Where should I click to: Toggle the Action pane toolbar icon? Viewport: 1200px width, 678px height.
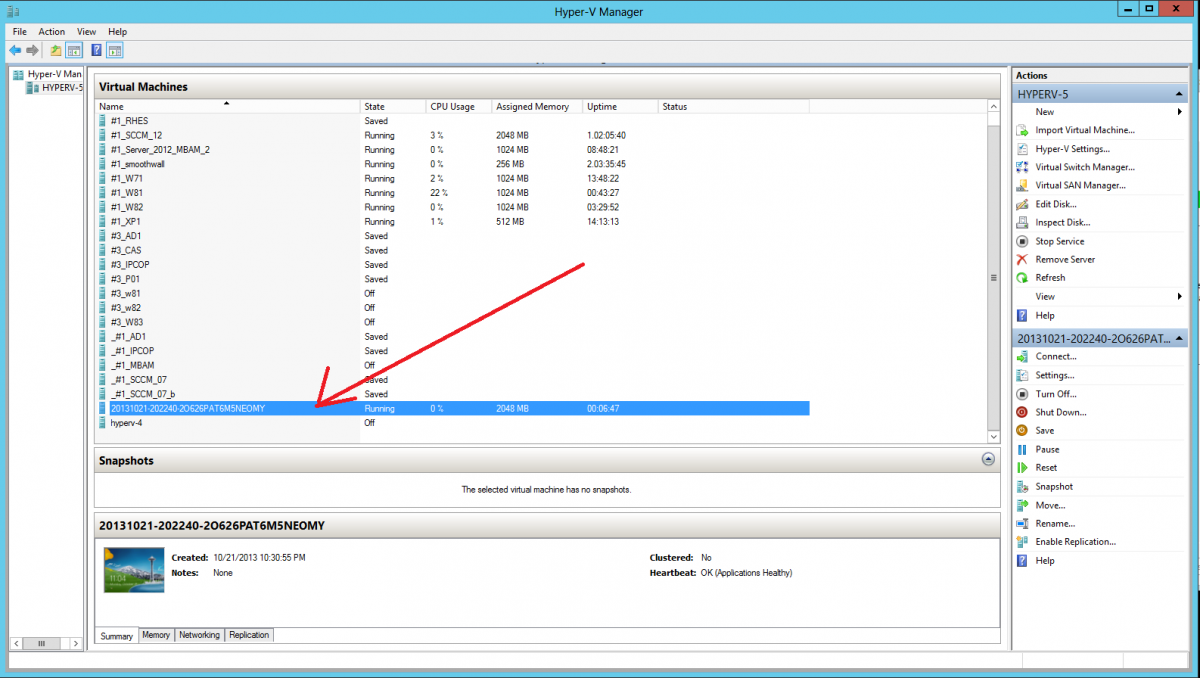tap(115, 50)
